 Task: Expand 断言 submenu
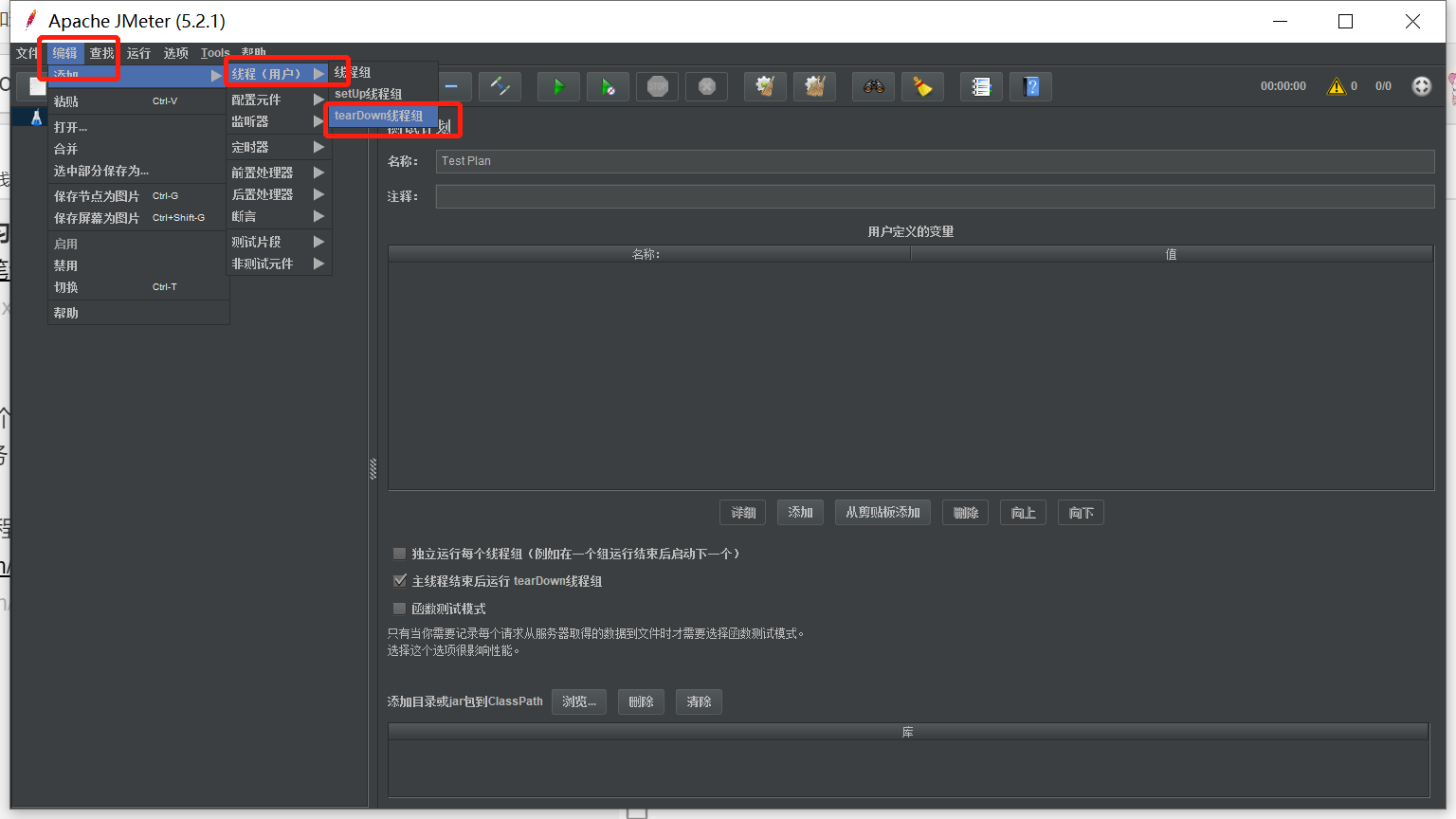279,216
